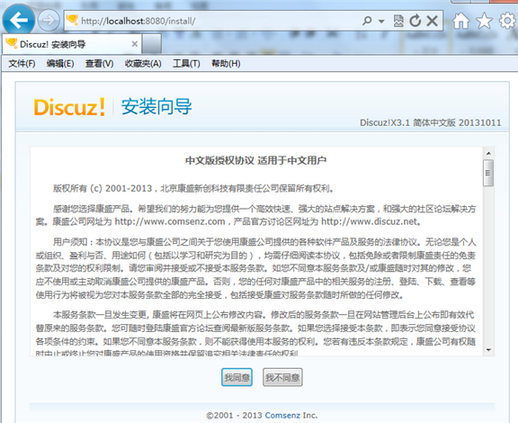The width and height of the screenshot is (518, 423).
Task: Expand the address bar dropdown arrow
Action: (x=381, y=21)
